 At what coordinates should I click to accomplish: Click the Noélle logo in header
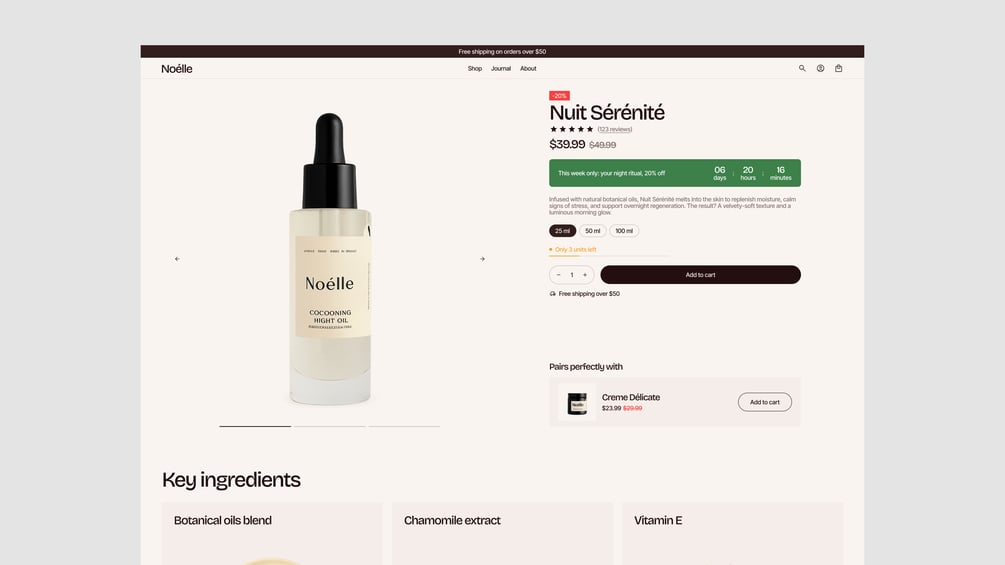(x=177, y=69)
